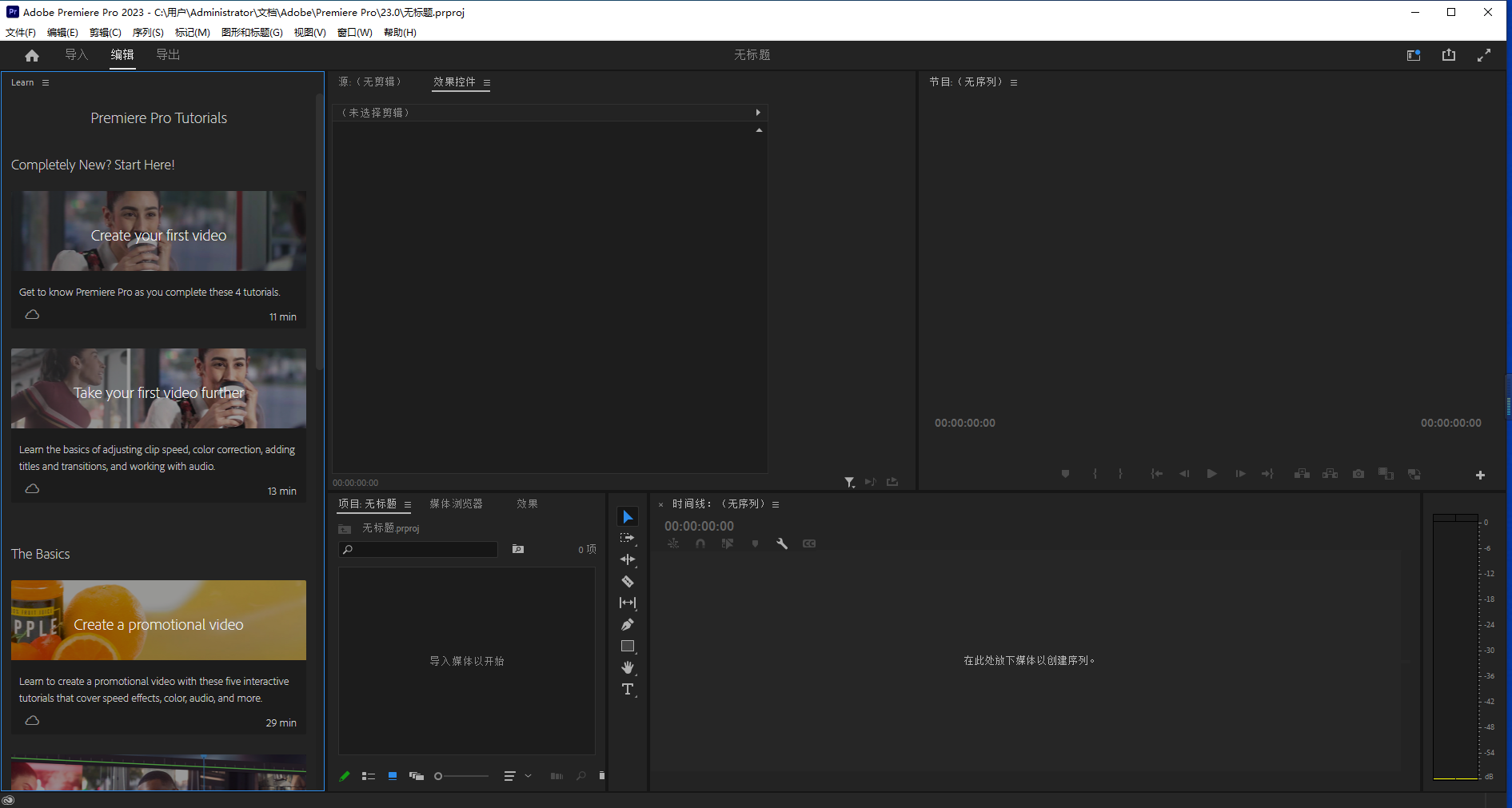Click the export frame camera icon
The width and height of the screenshot is (1512, 808).
[1358, 473]
